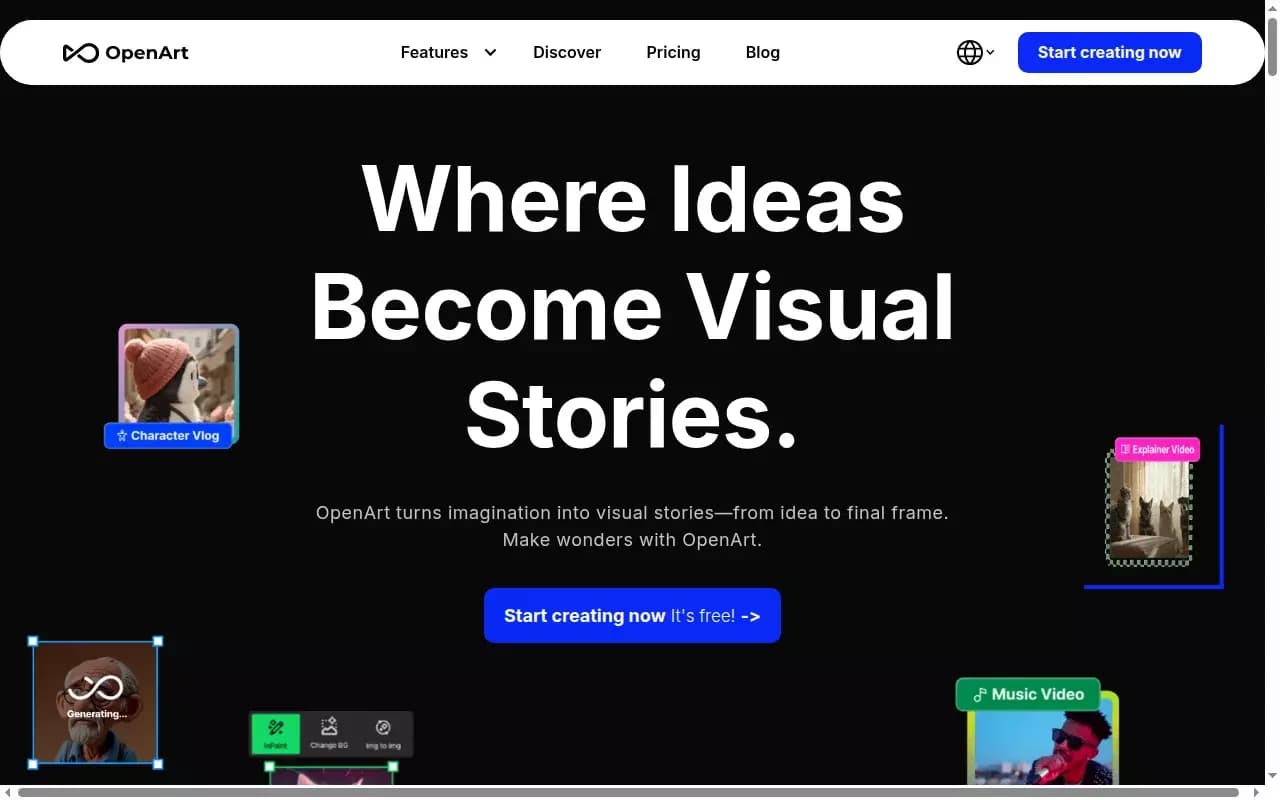Screen dimensions: 1280x800
Task: Open the Features menu
Action: [x=434, y=53]
